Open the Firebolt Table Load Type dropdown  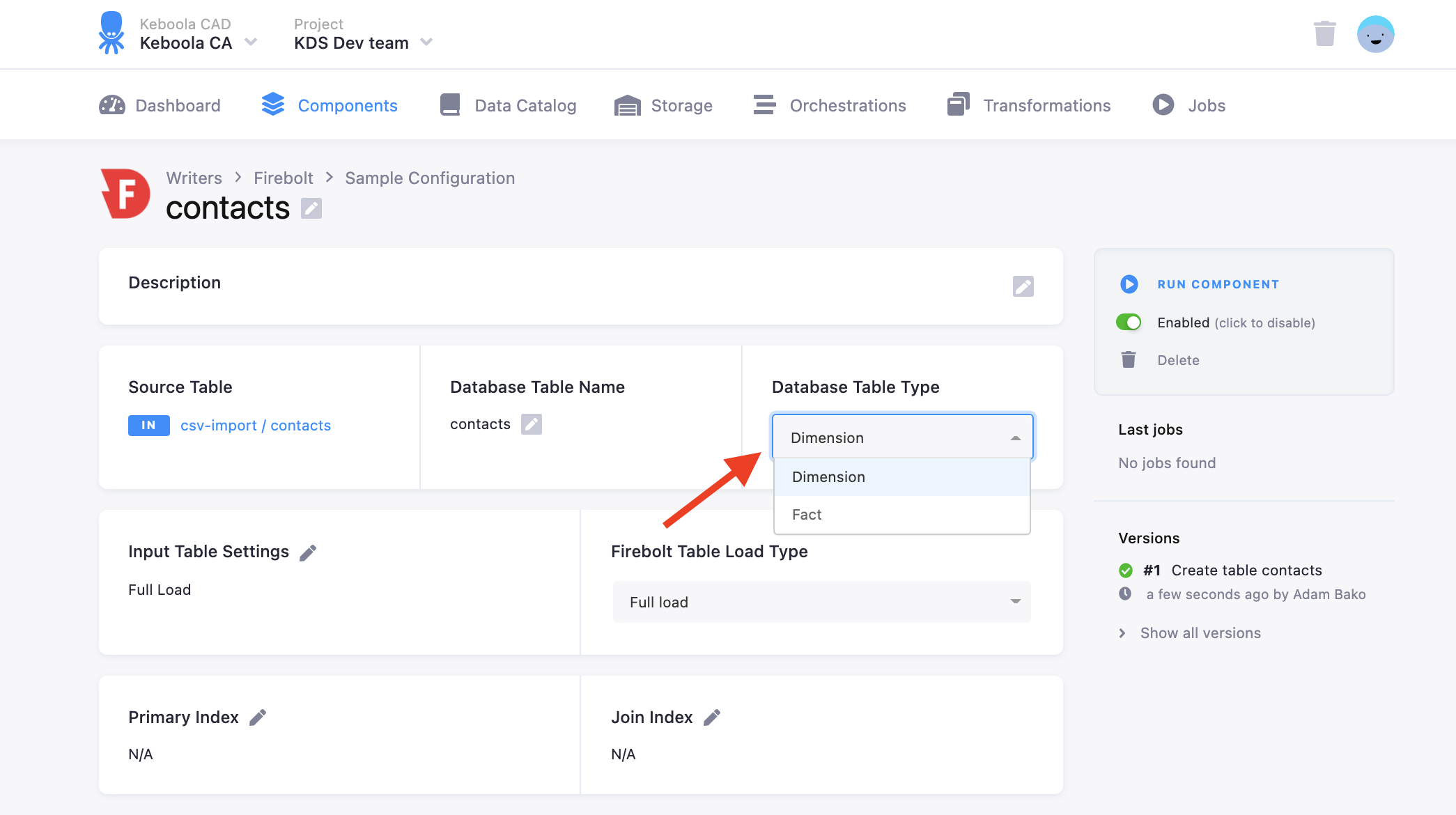821,602
